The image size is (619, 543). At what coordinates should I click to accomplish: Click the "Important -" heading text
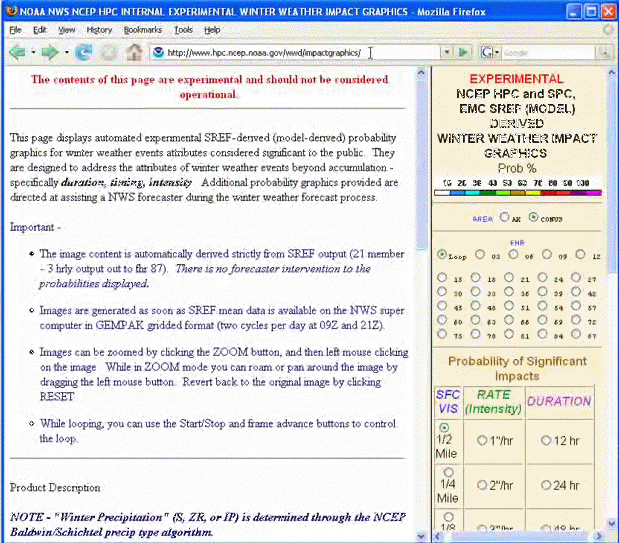[35, 227]
